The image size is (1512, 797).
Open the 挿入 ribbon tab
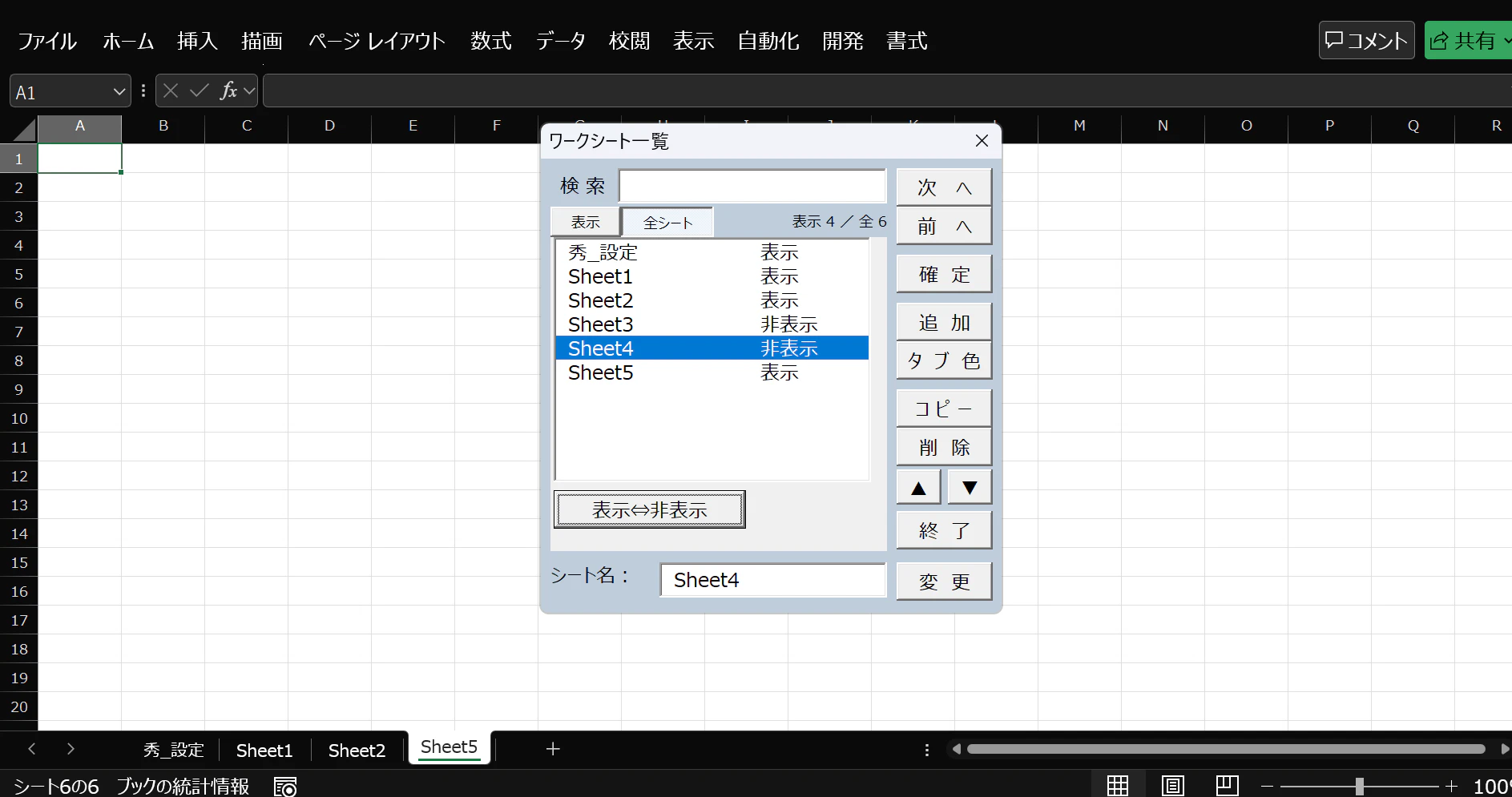197,41
